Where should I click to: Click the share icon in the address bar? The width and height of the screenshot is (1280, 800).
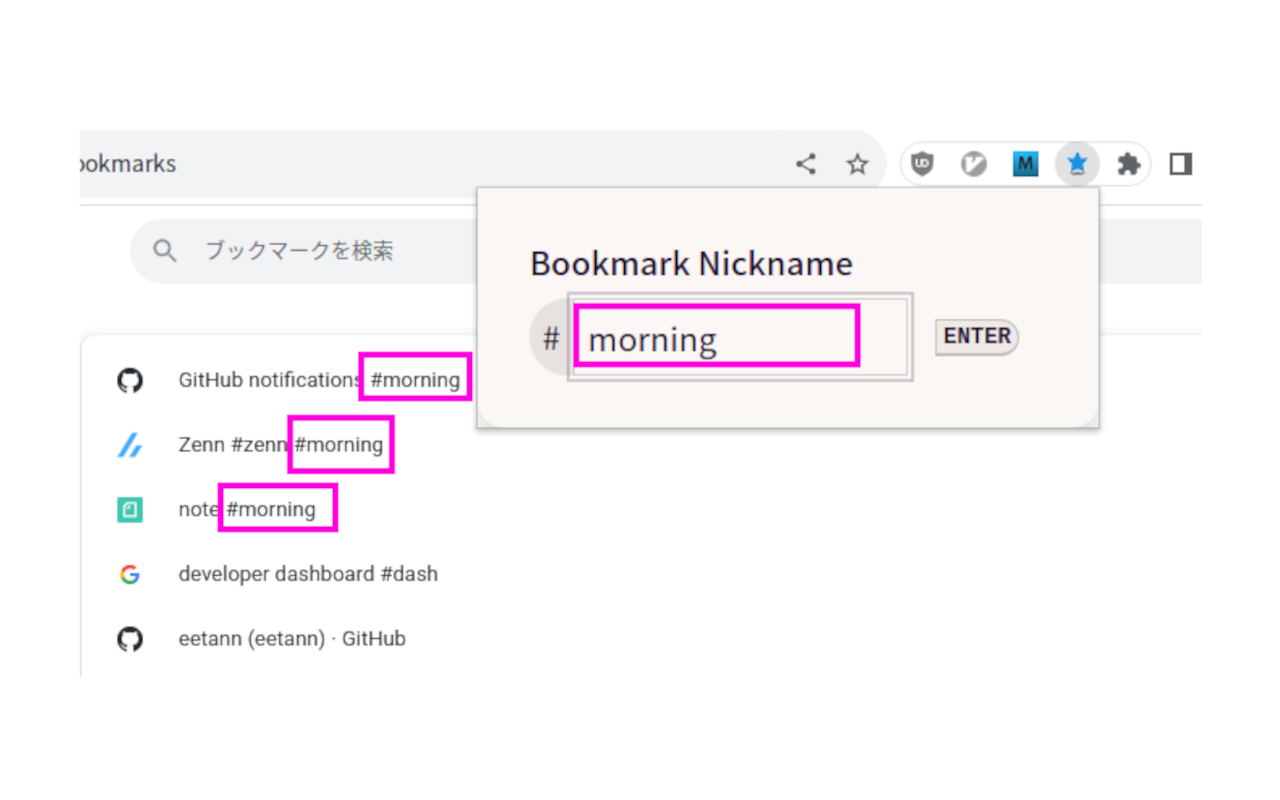tap(805, 164)
